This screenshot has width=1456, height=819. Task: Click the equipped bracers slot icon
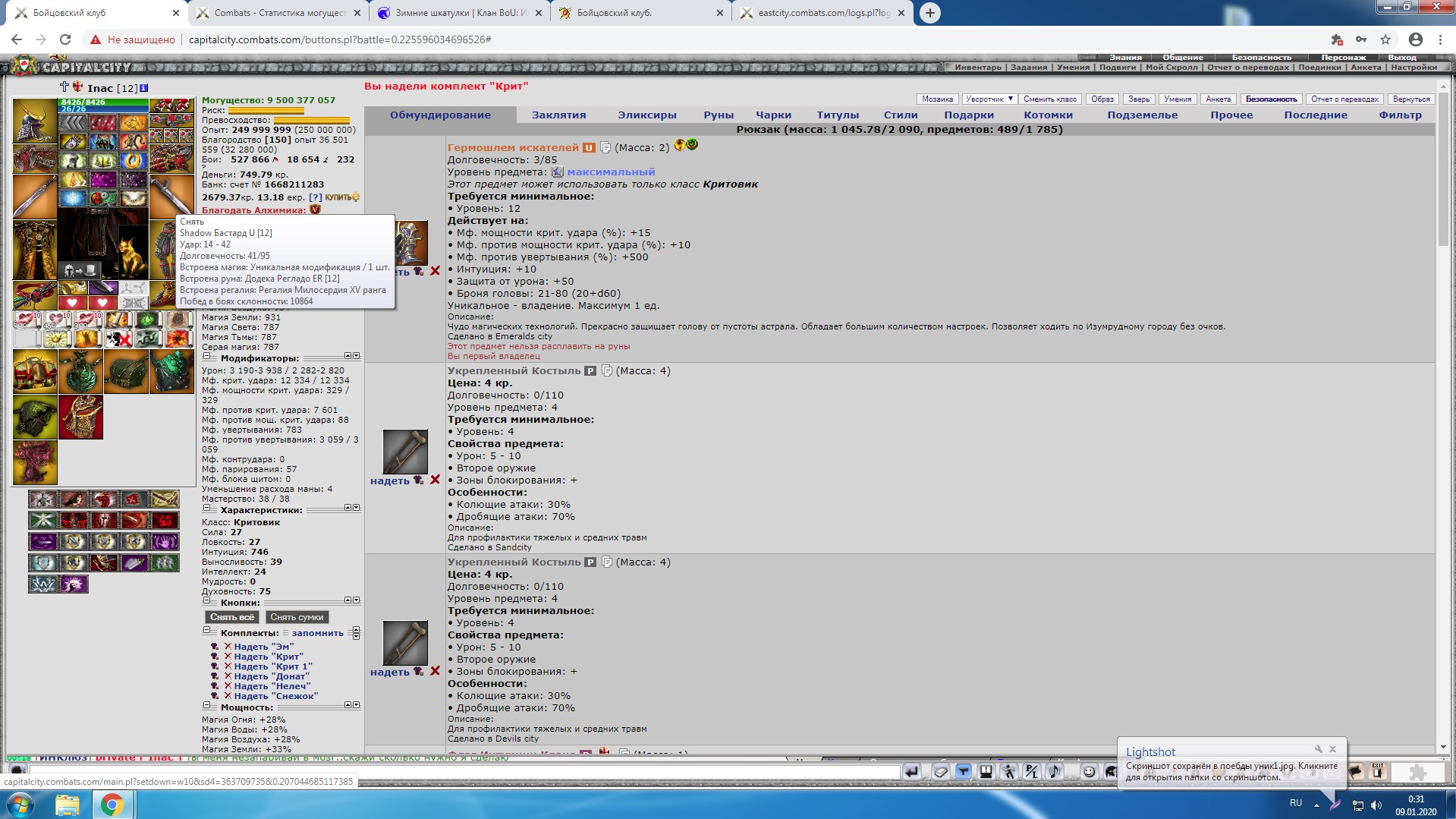click(34, 159)
